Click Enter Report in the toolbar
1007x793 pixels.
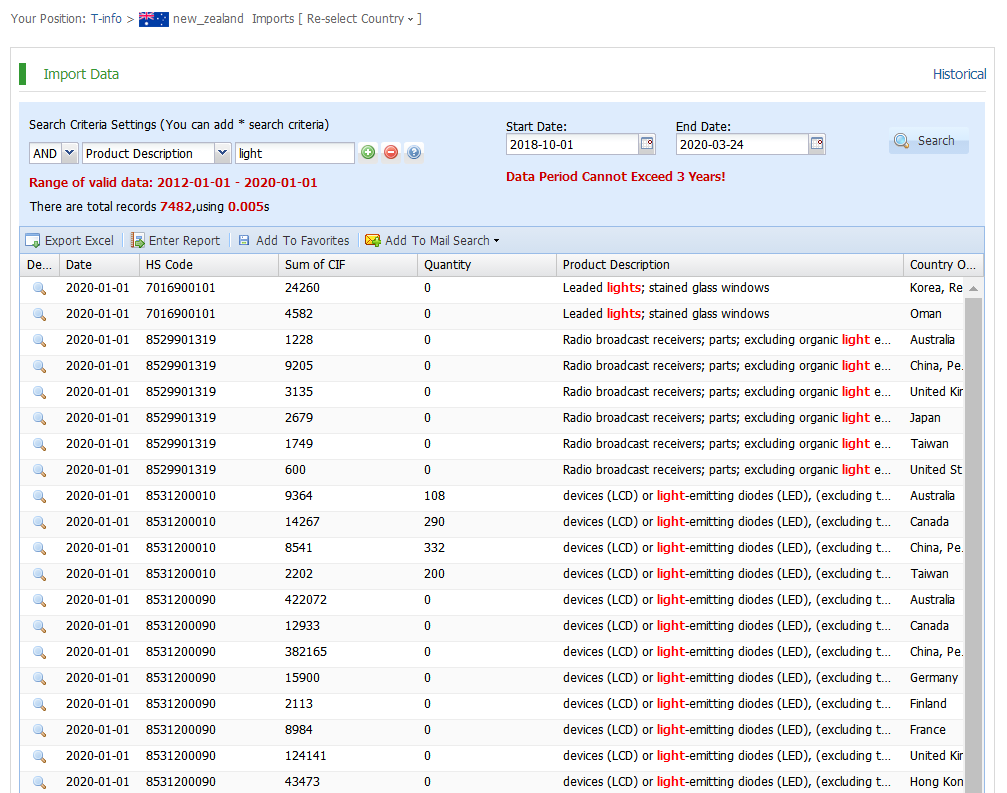click(176, 241)
